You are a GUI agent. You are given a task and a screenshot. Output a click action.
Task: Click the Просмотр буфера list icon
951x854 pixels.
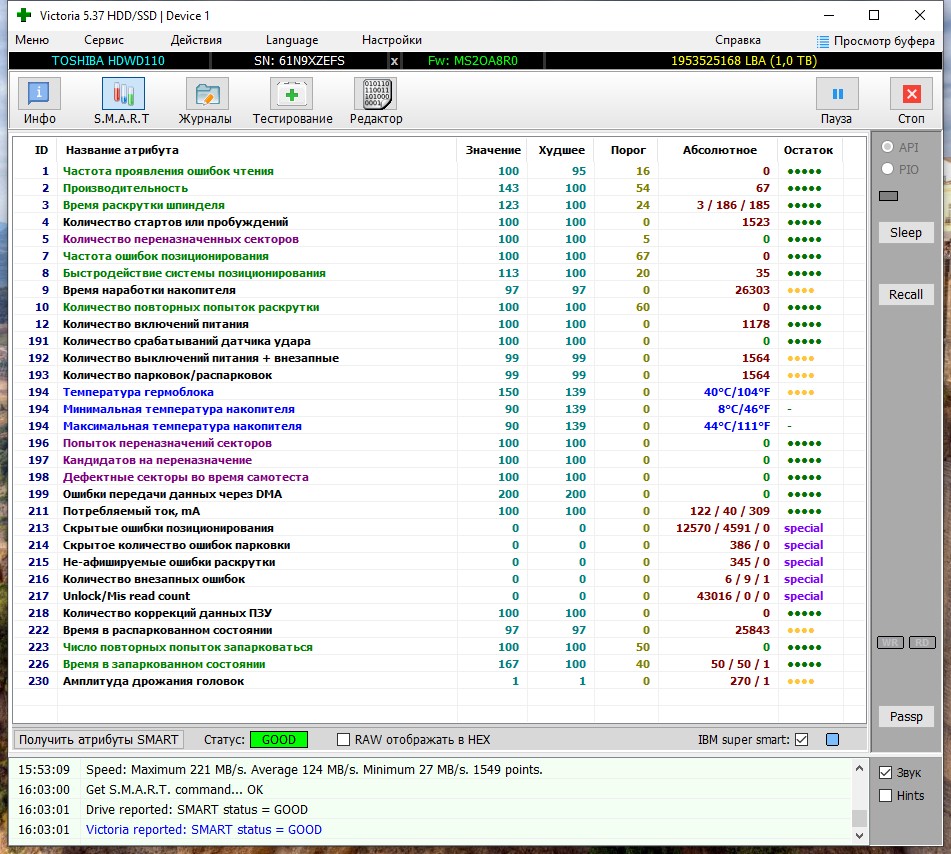822,41
